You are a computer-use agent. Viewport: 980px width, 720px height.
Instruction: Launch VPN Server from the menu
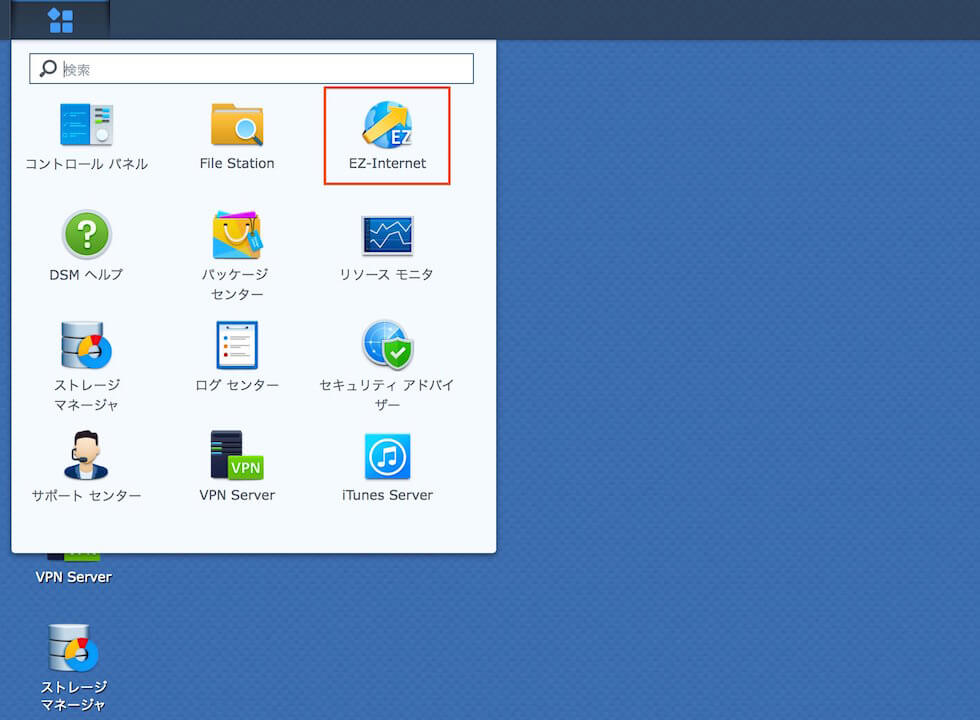tap(237, 467)
